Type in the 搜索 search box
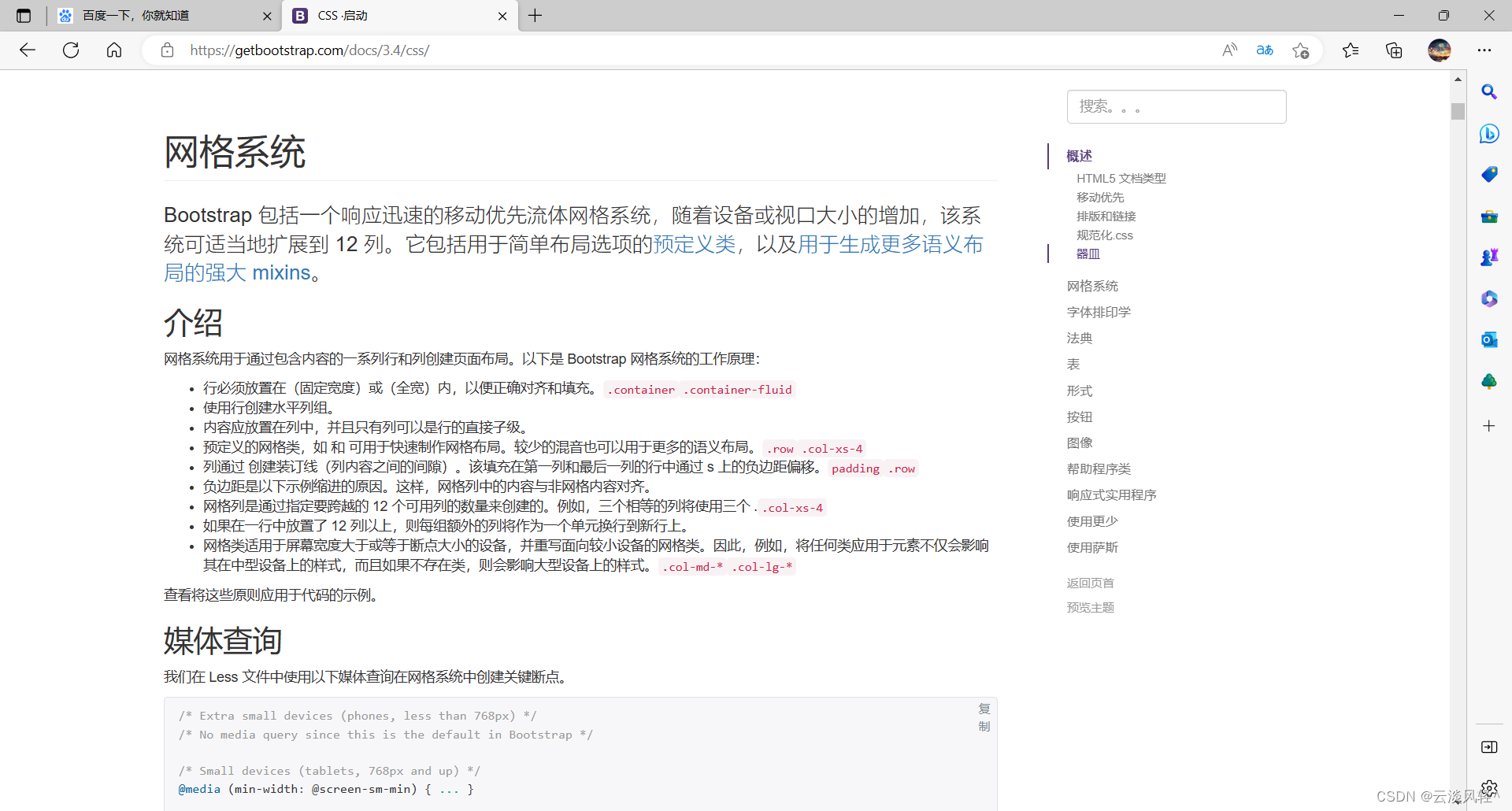 point(1177,106)
